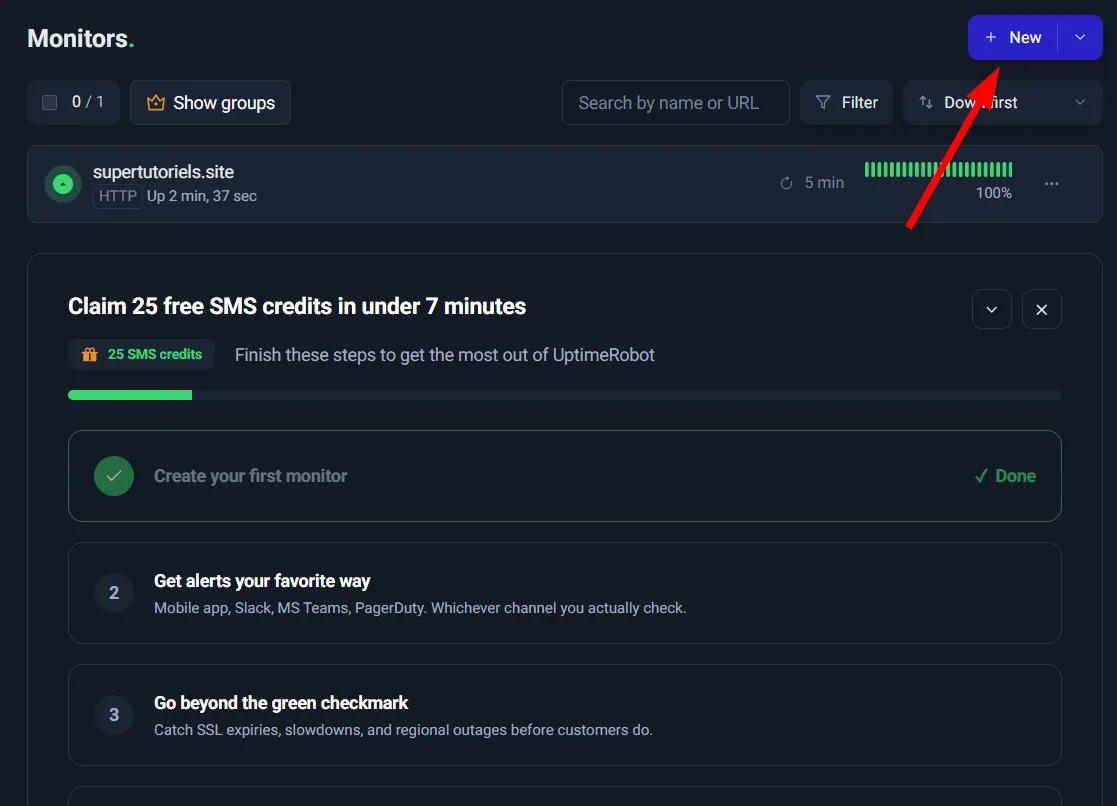Viewport: 1117px width, 806px height.
Task: Click the step 3 number circle
Action: click(x=114, y=715)
